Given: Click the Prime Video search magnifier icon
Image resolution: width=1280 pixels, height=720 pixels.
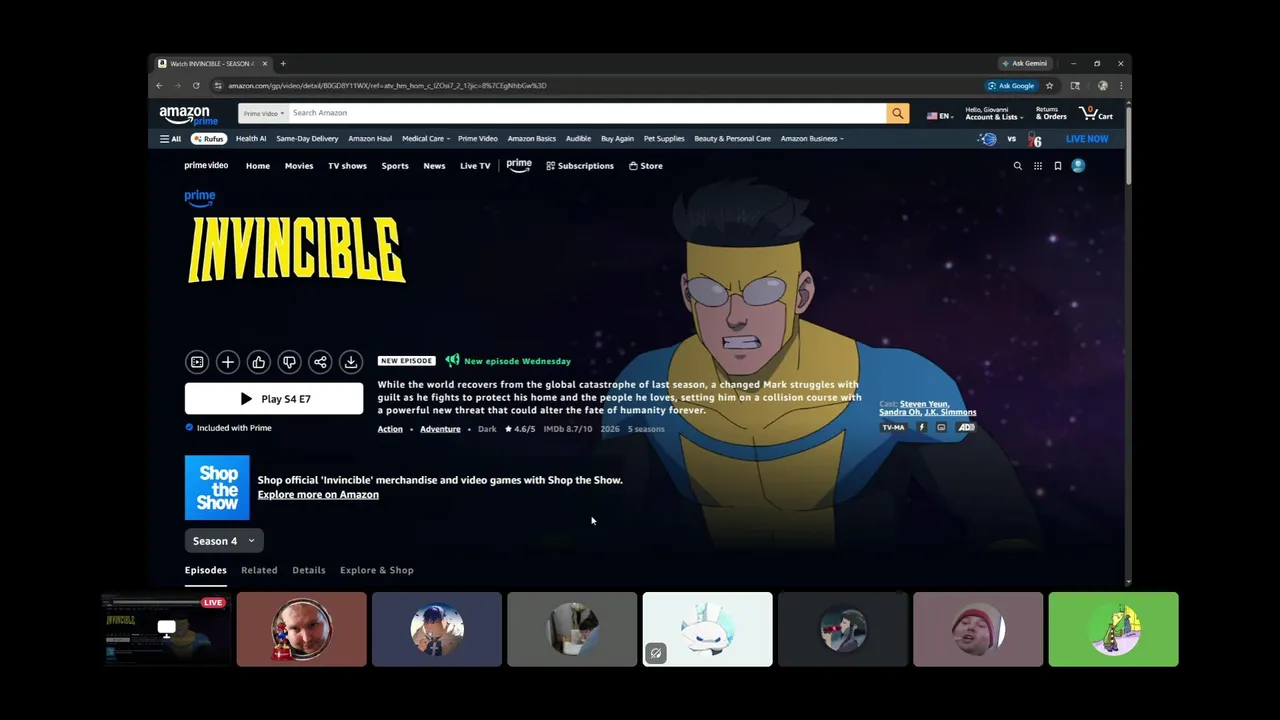Looking at the screenshot, I should (1018, 166).
